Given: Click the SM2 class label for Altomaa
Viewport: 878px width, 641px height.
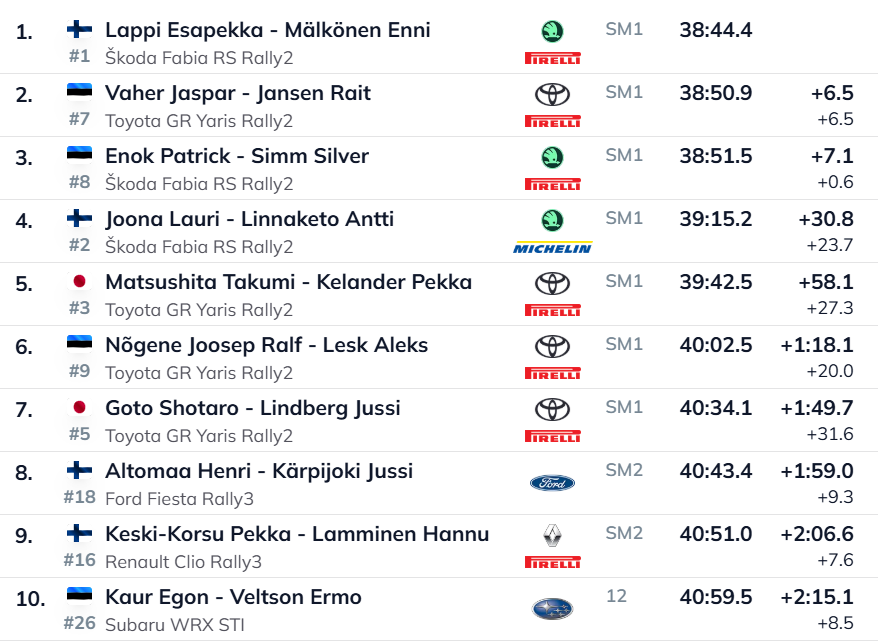Looking at the screenshot, I should point(624,470).
